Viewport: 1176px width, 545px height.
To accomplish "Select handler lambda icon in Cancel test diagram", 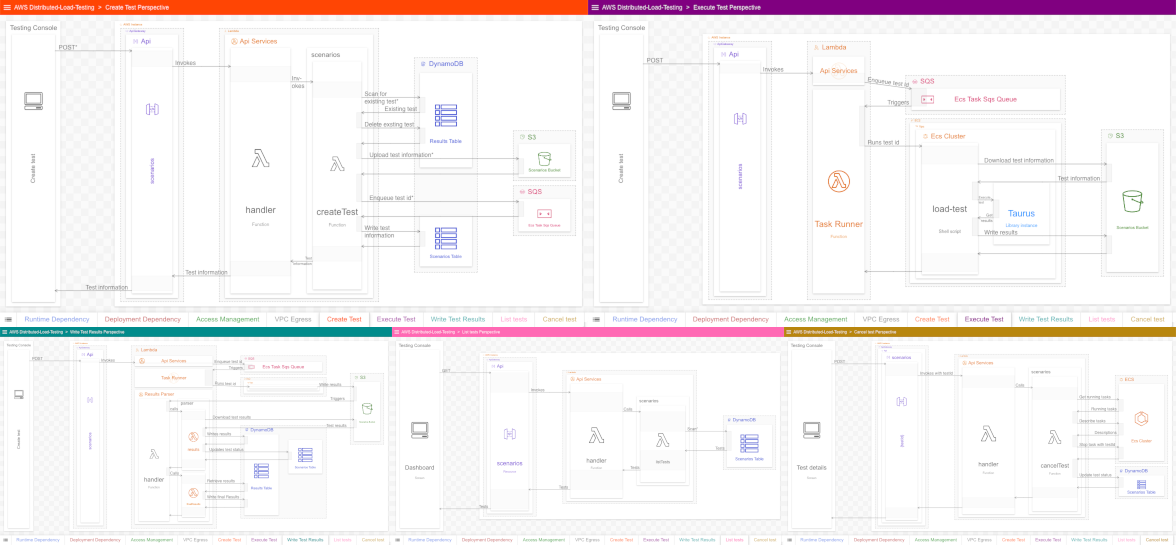I will [x=988, y=436].
